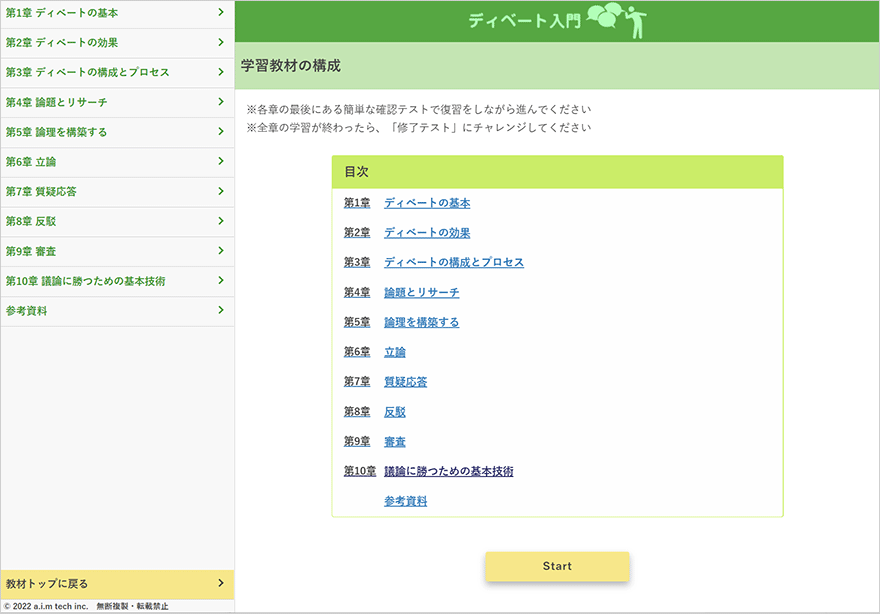Viewport: 880px width, 614px height.
Task: Click the 第5章 label in 目次
Action: 357,322
